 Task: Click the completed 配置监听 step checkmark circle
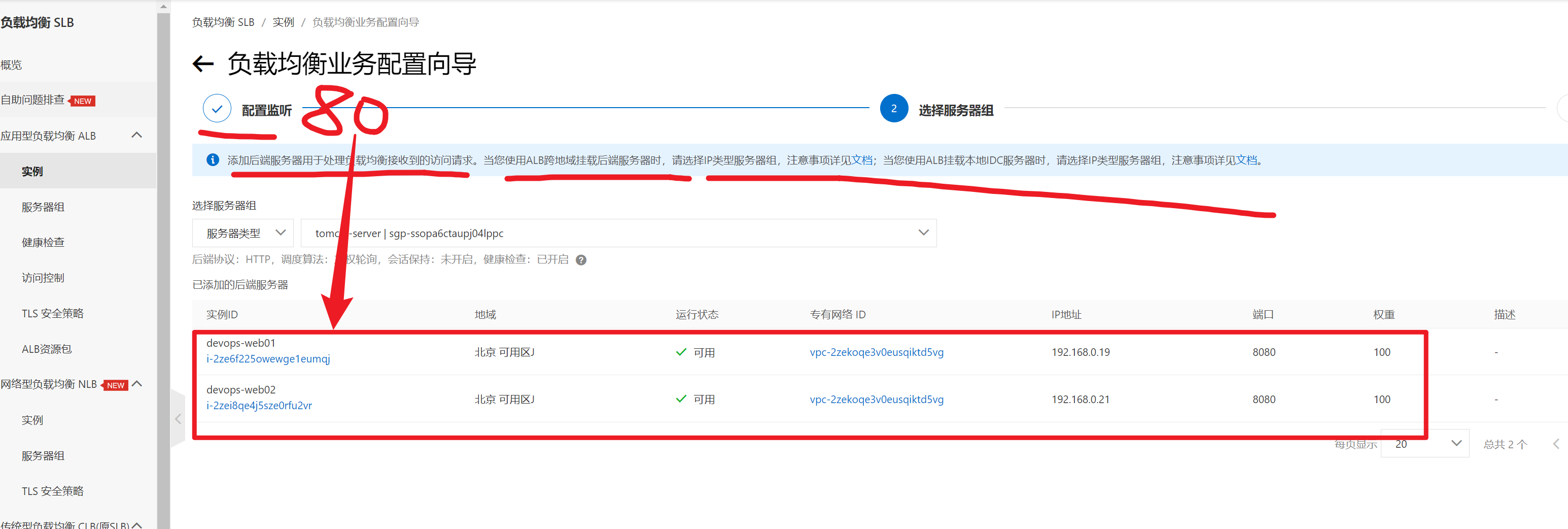[217, 109]
